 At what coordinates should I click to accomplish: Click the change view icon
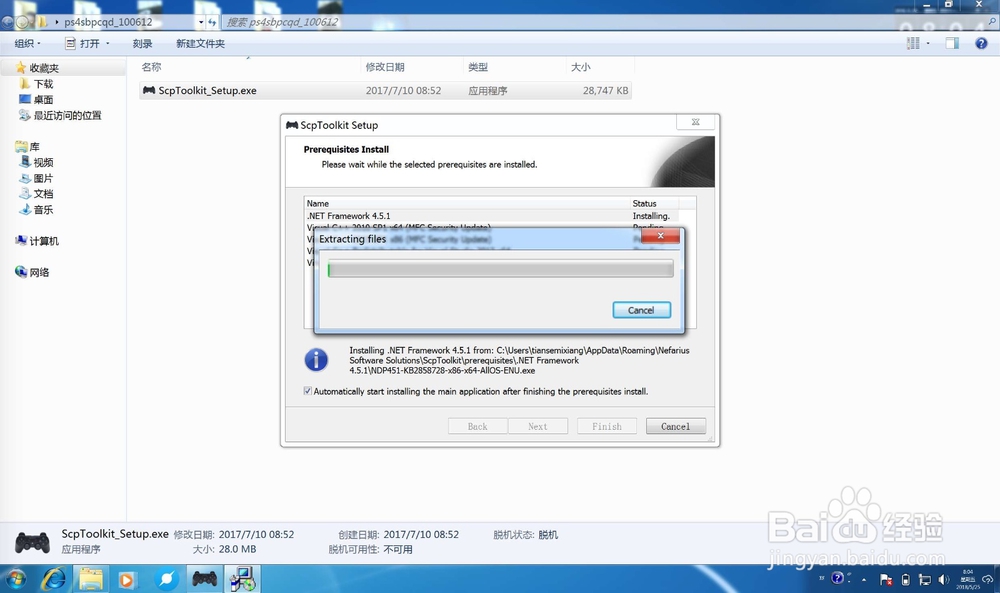913,43
